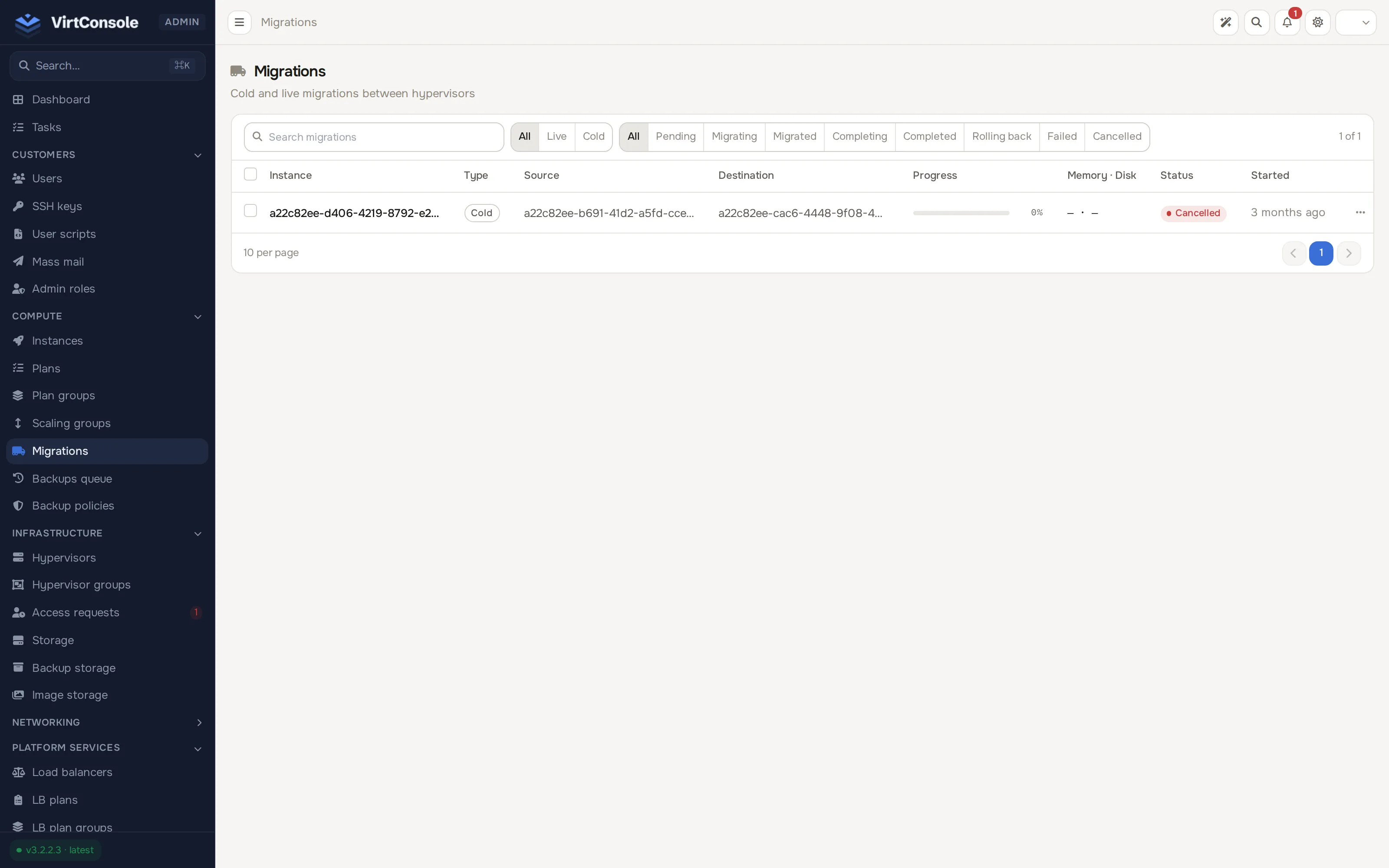Go to Dashboard in sidebar
The image size is (1389, 868).
click(x=107, y=99)
